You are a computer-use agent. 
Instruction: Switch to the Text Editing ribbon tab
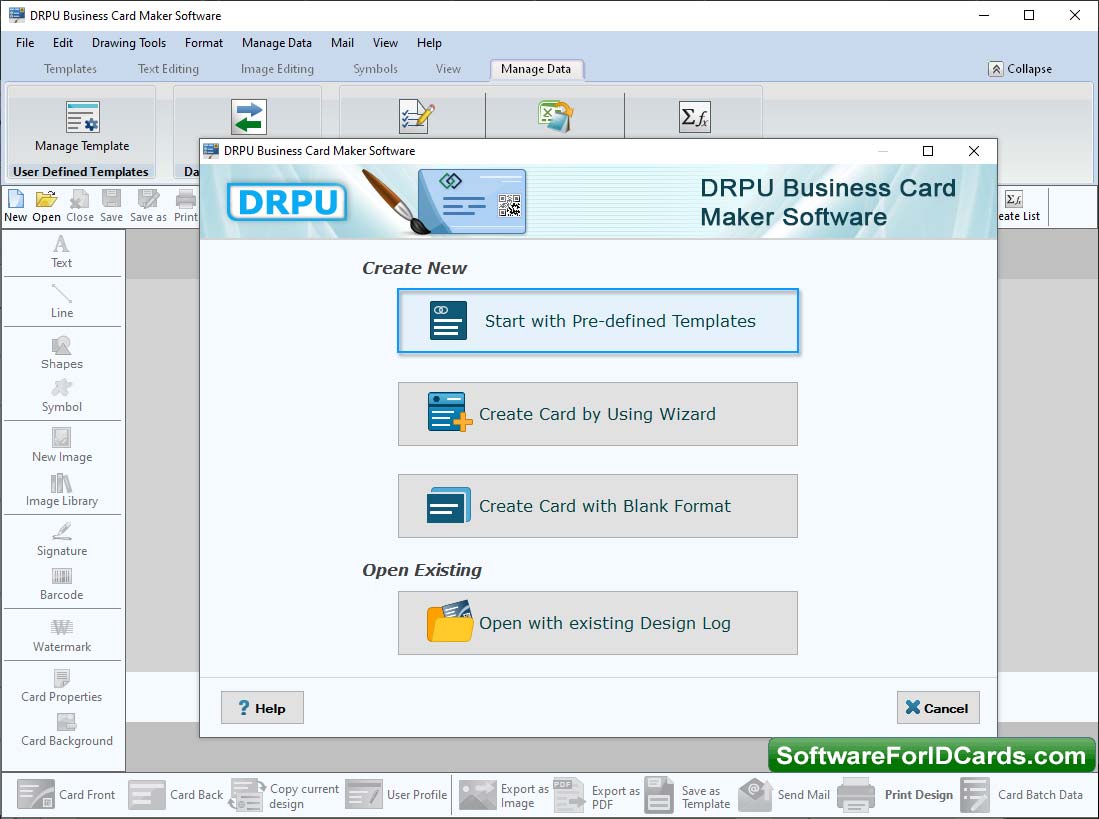point(168,69)
